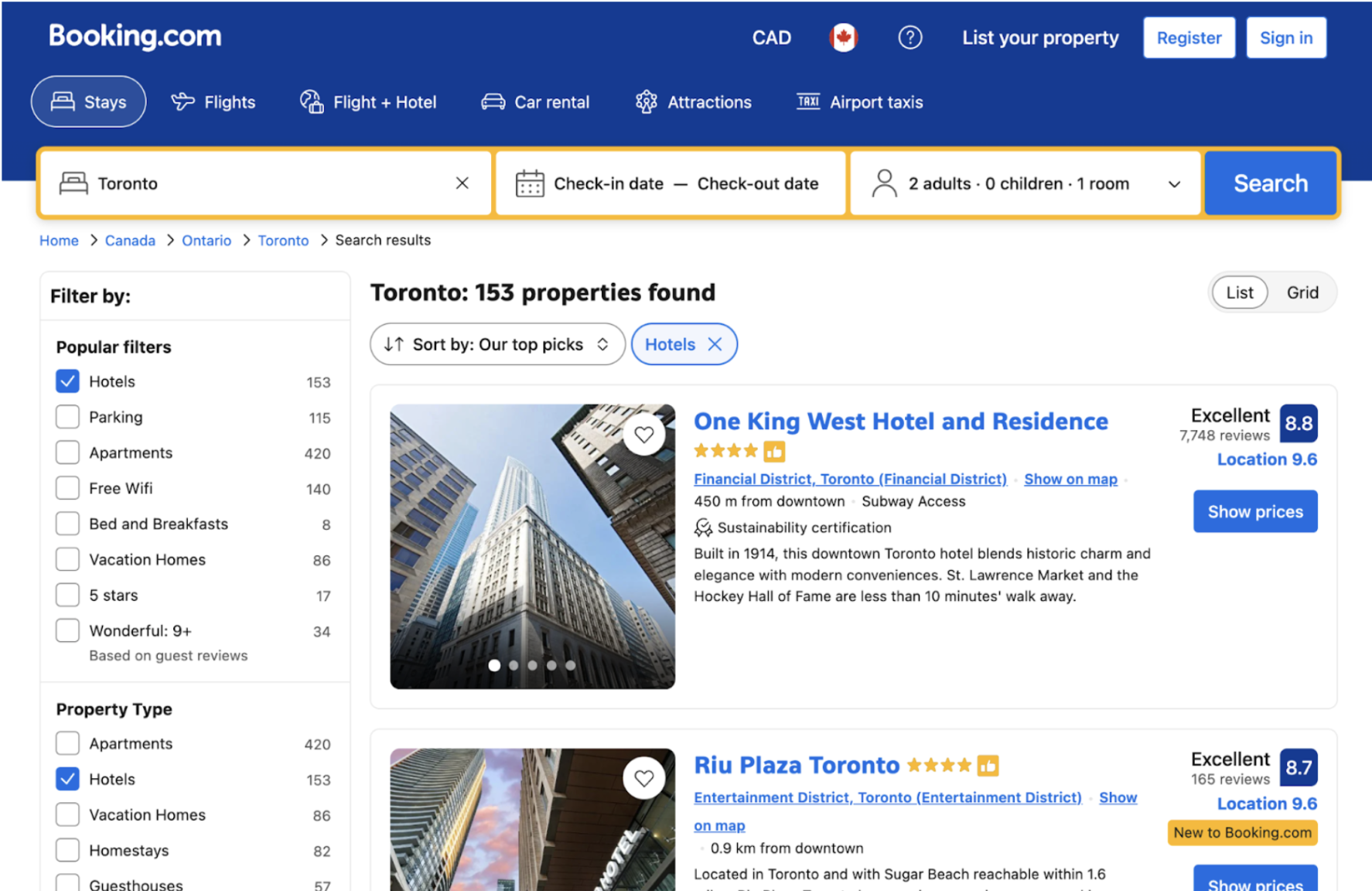Viewport: 1372px width, 891px height.
Task: Check the Free Wifi filter
Action: tap(67, 487)
